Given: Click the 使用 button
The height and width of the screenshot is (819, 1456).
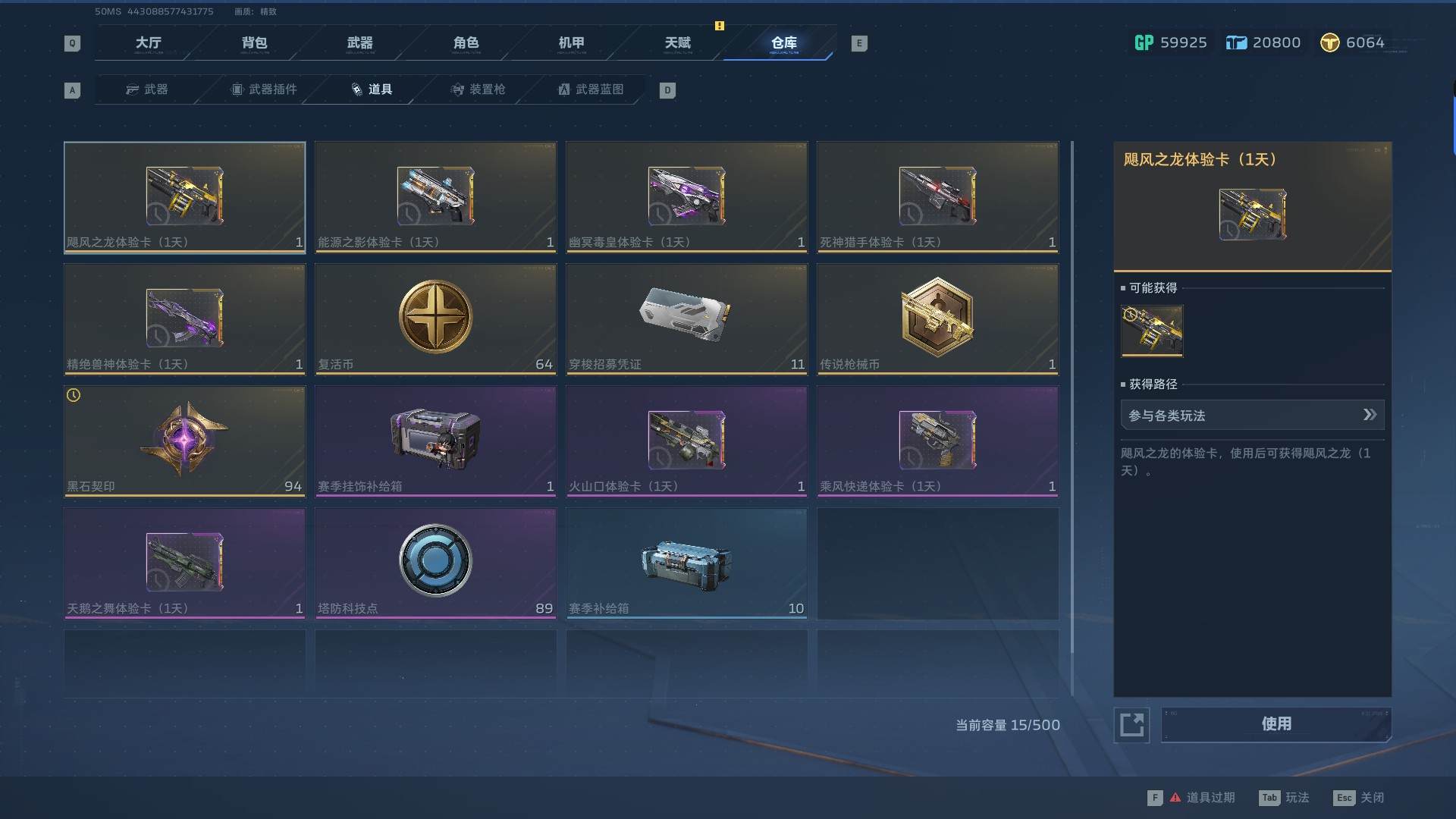Looking at the screenshot, I should pos(1276,724).
